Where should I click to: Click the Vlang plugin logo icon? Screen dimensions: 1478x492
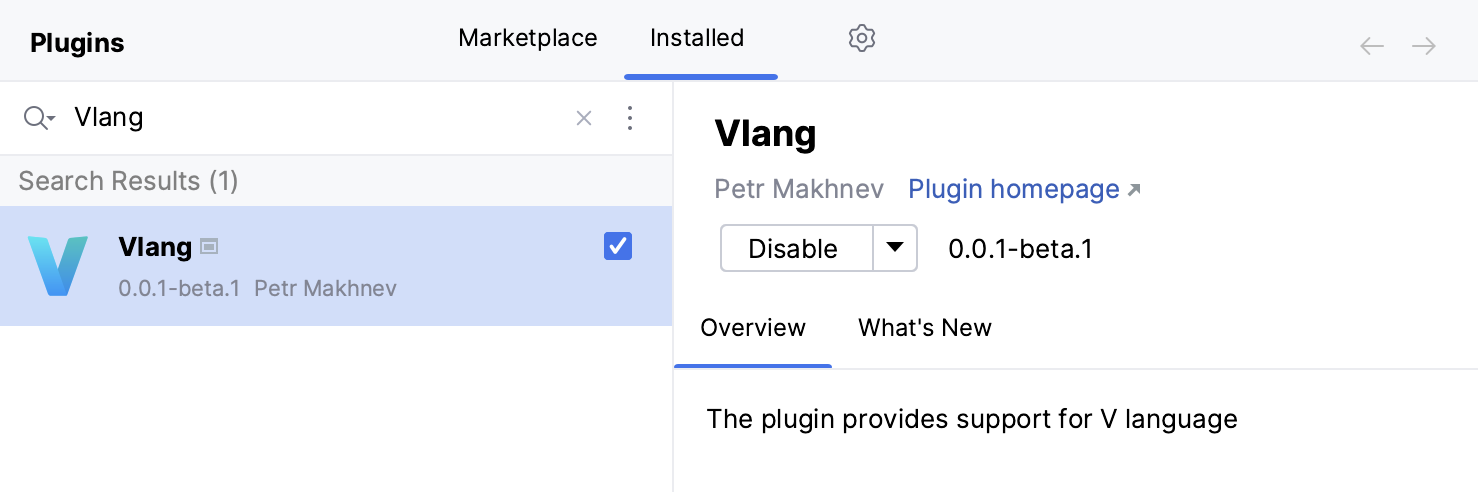point(58,266)
